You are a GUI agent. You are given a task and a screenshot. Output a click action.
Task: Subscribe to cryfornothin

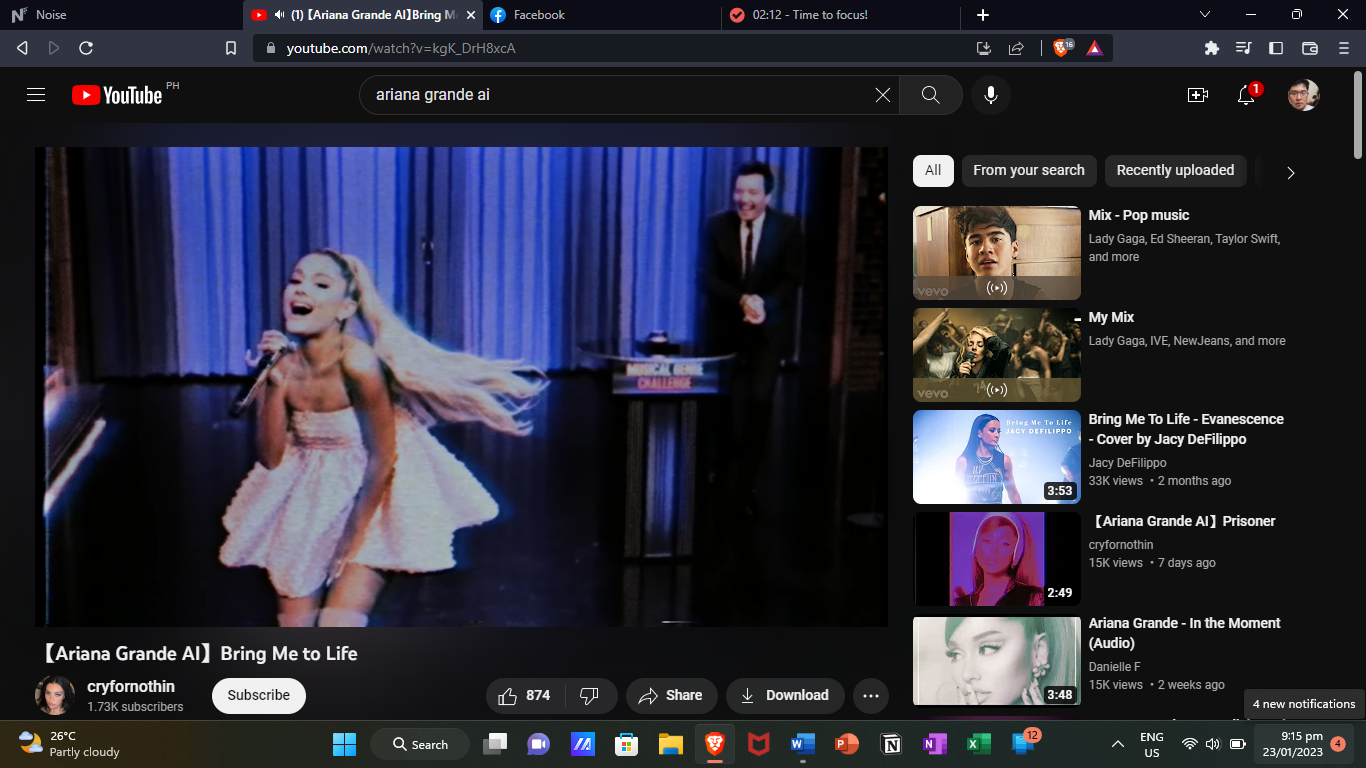(x=259, y=695)
